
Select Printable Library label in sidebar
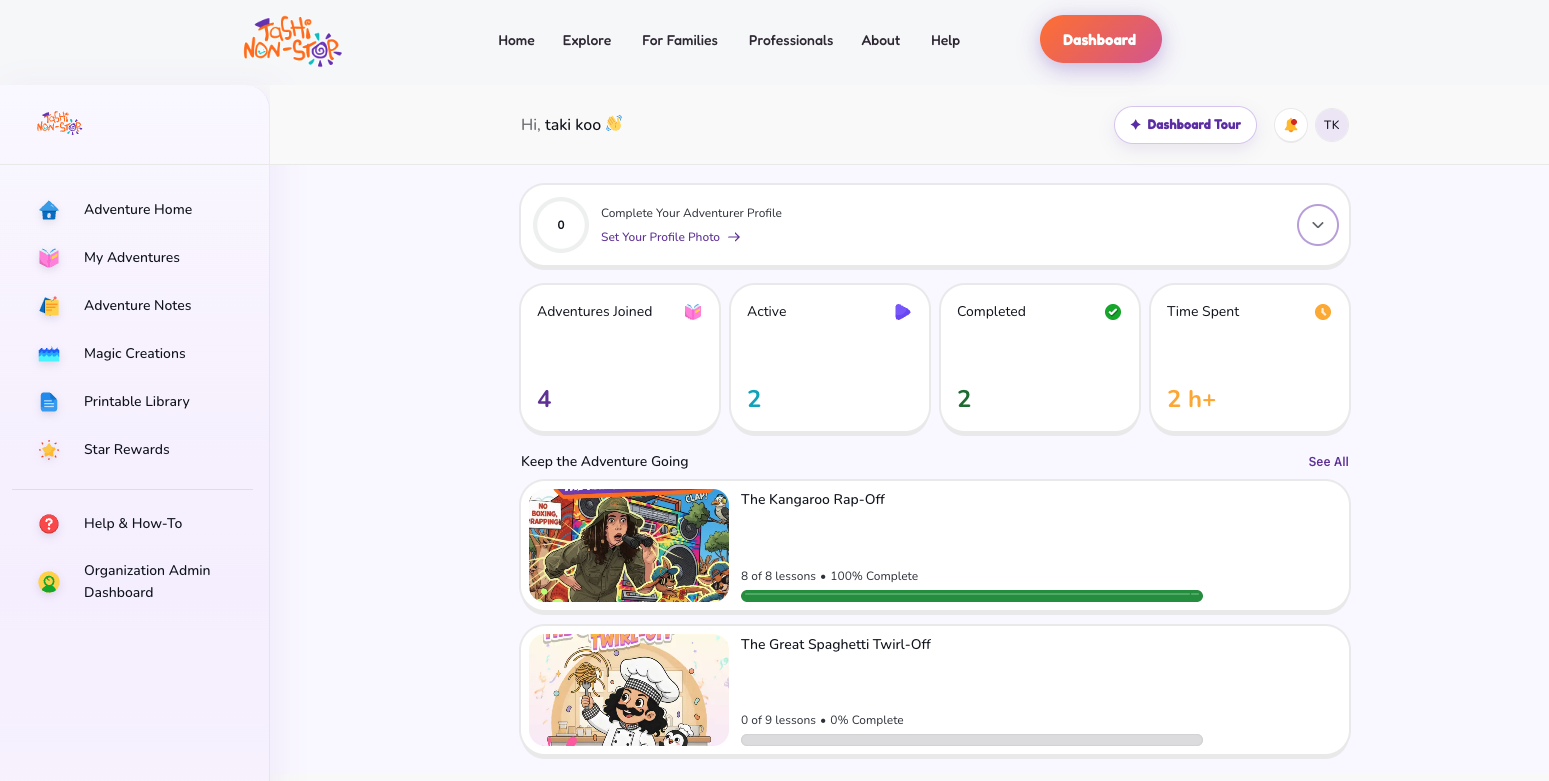click(x=137, y=402)
